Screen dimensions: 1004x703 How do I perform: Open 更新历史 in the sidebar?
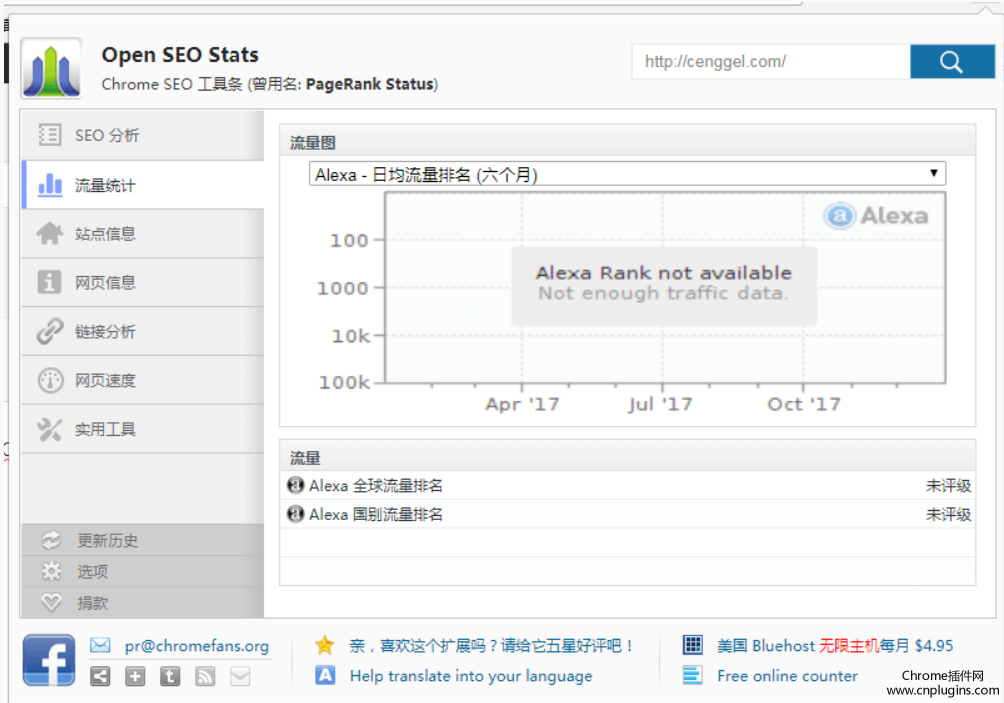click(143, 540)
